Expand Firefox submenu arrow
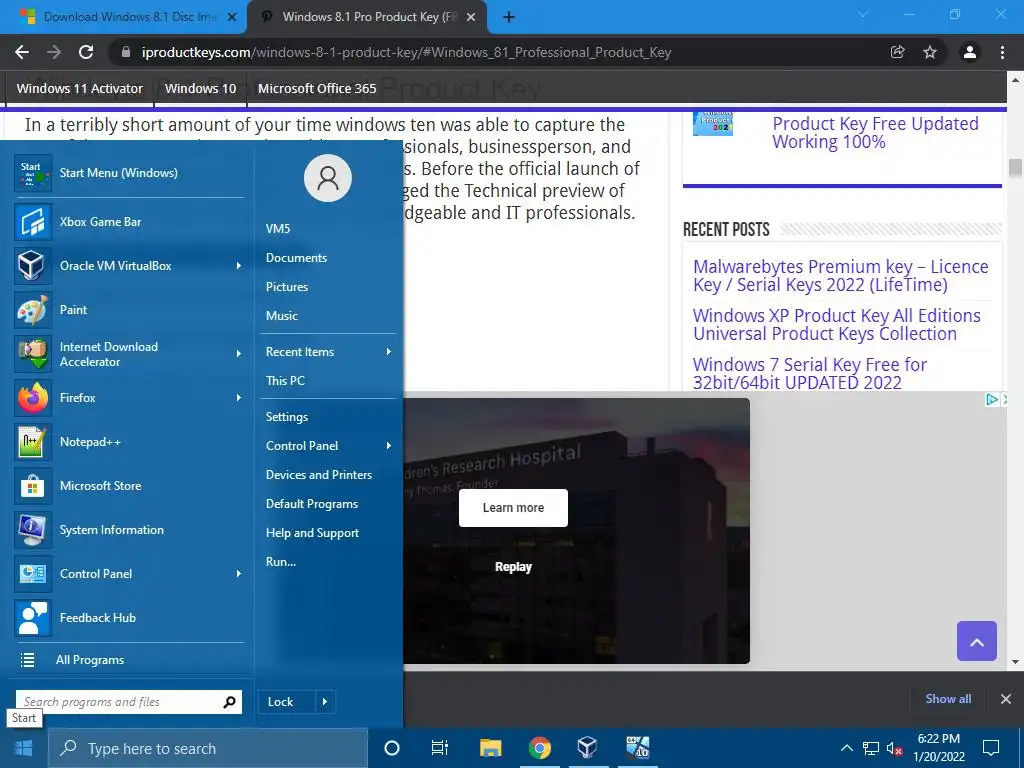This screenshot has width=1024, height=768. 238,398
